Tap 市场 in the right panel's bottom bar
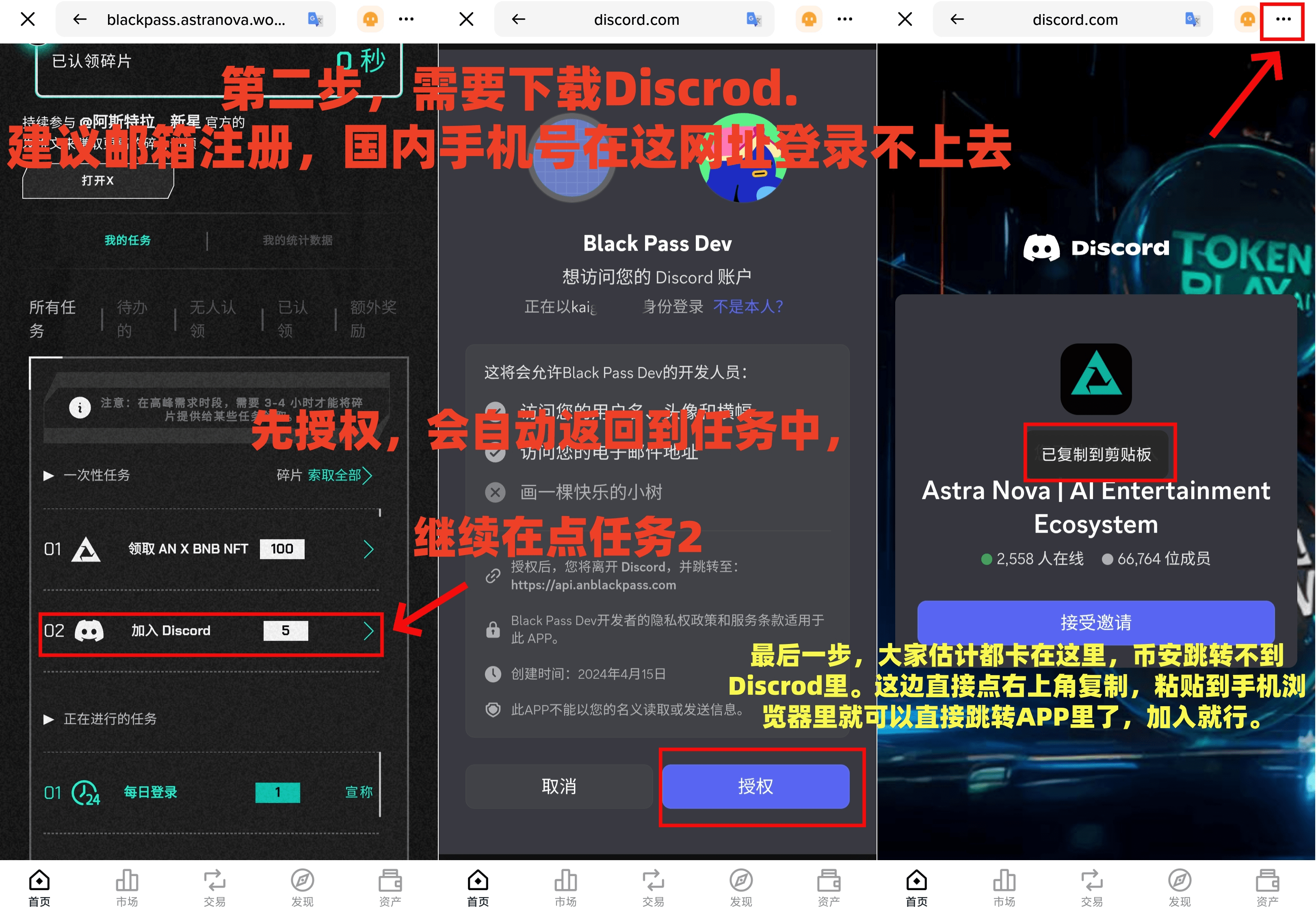 point(1004,887)
